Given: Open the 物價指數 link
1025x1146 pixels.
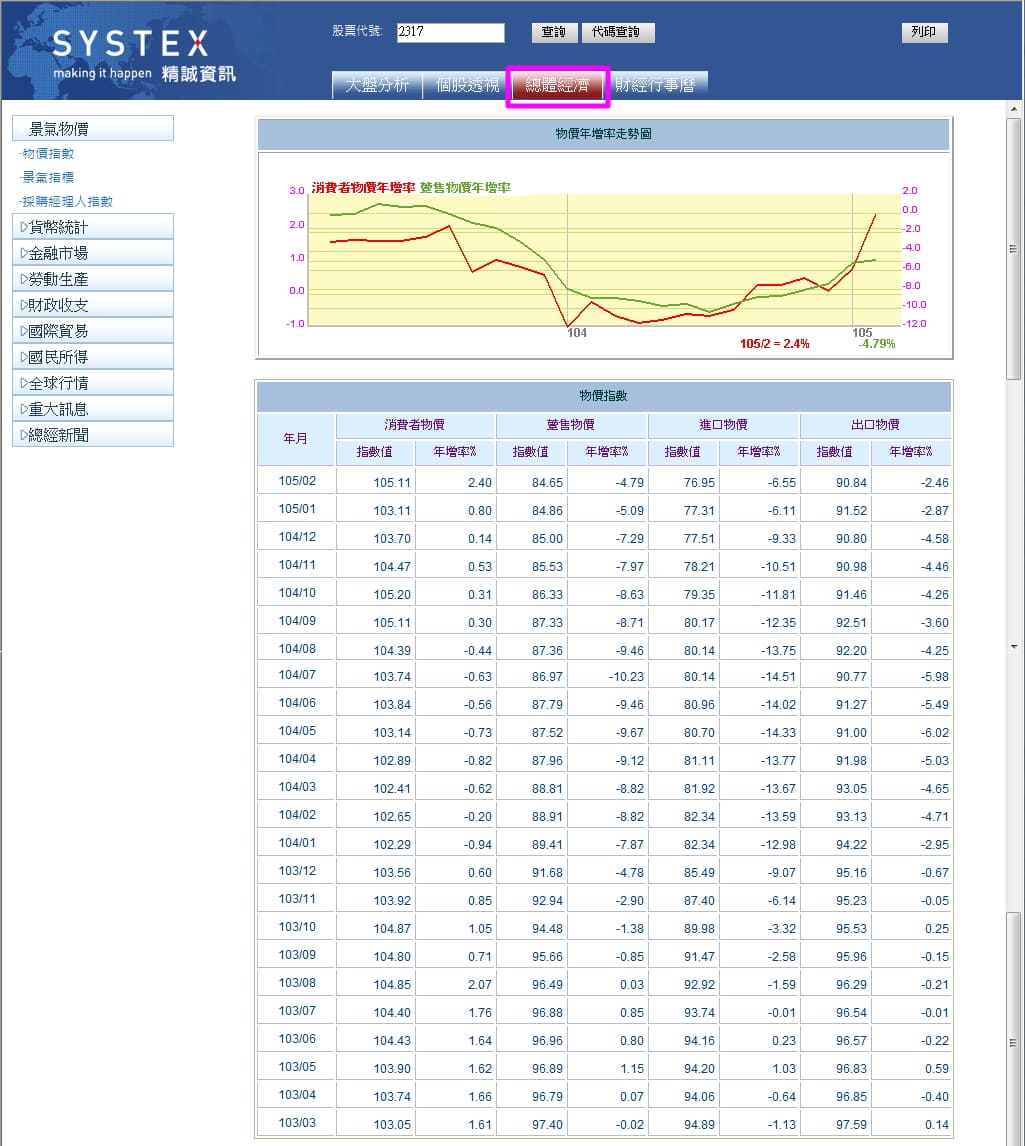Looking at the screenshot, I should pyautogui.click(x=48, y=154).
